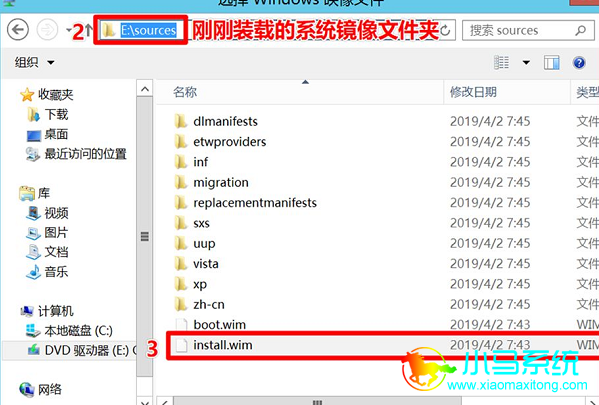This screenshot has width=599, height=405.
Task: Sort by the 修改日期 column header
Action: click(x=473, y=92)
